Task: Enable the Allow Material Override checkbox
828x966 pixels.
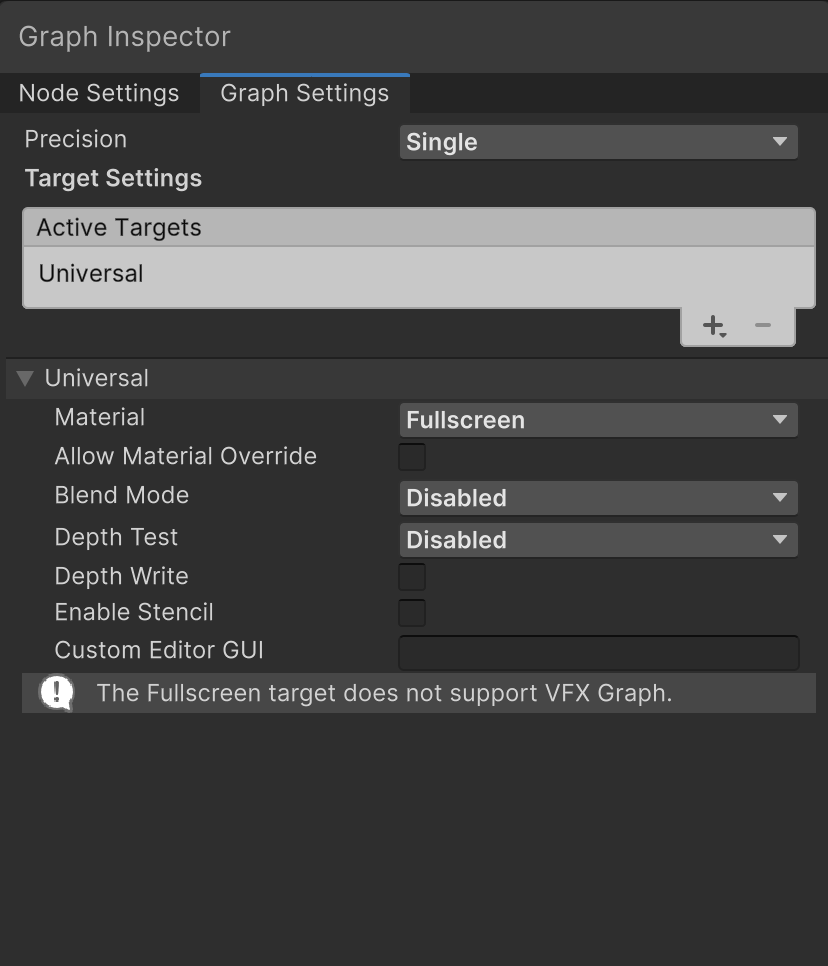Action: coord(412,457)
